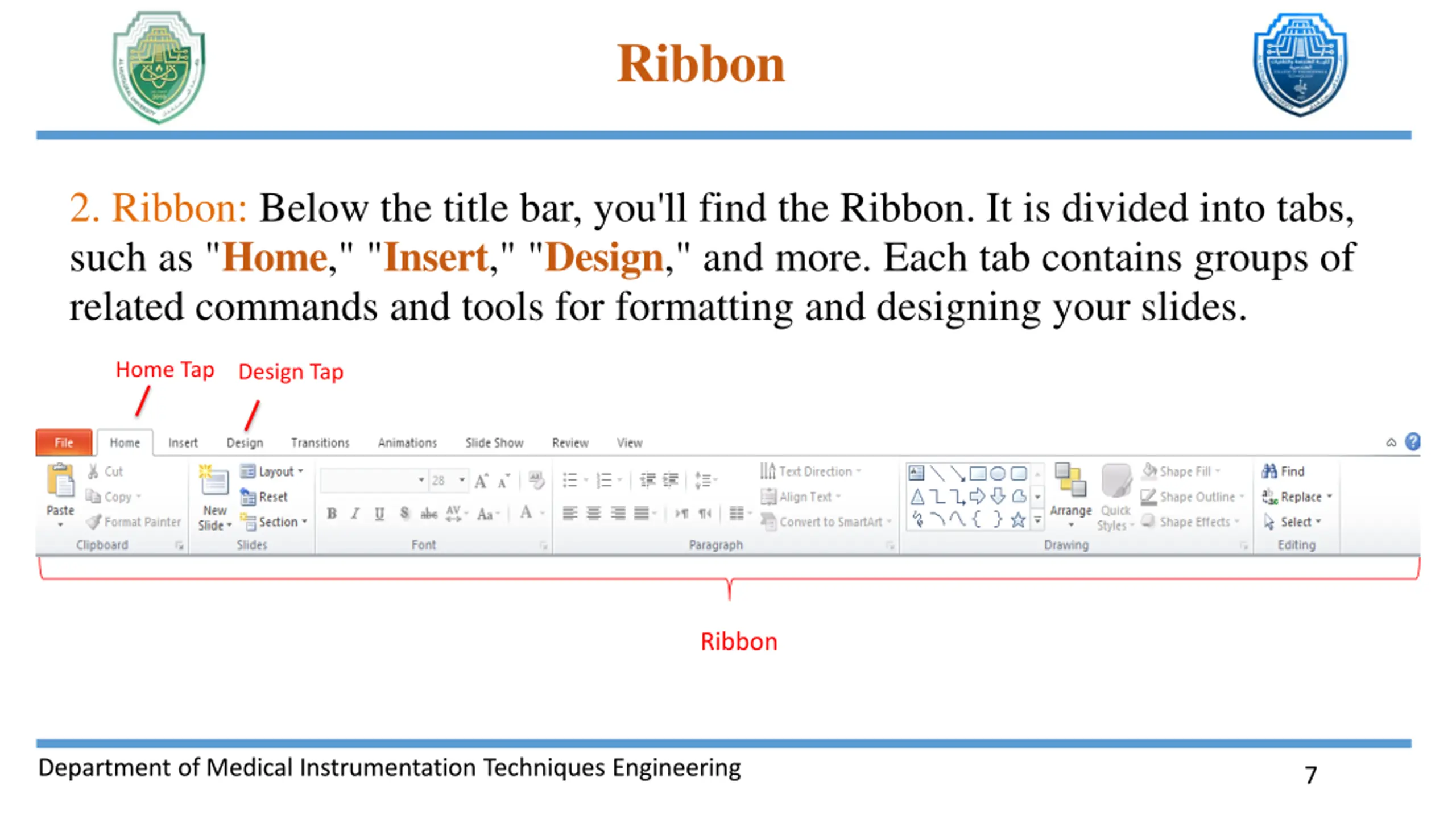Screen dimensions: 1456x819
Task: Open the Shape Effects dropdown
Action: pyautogui.click(x=1190, y=522)
